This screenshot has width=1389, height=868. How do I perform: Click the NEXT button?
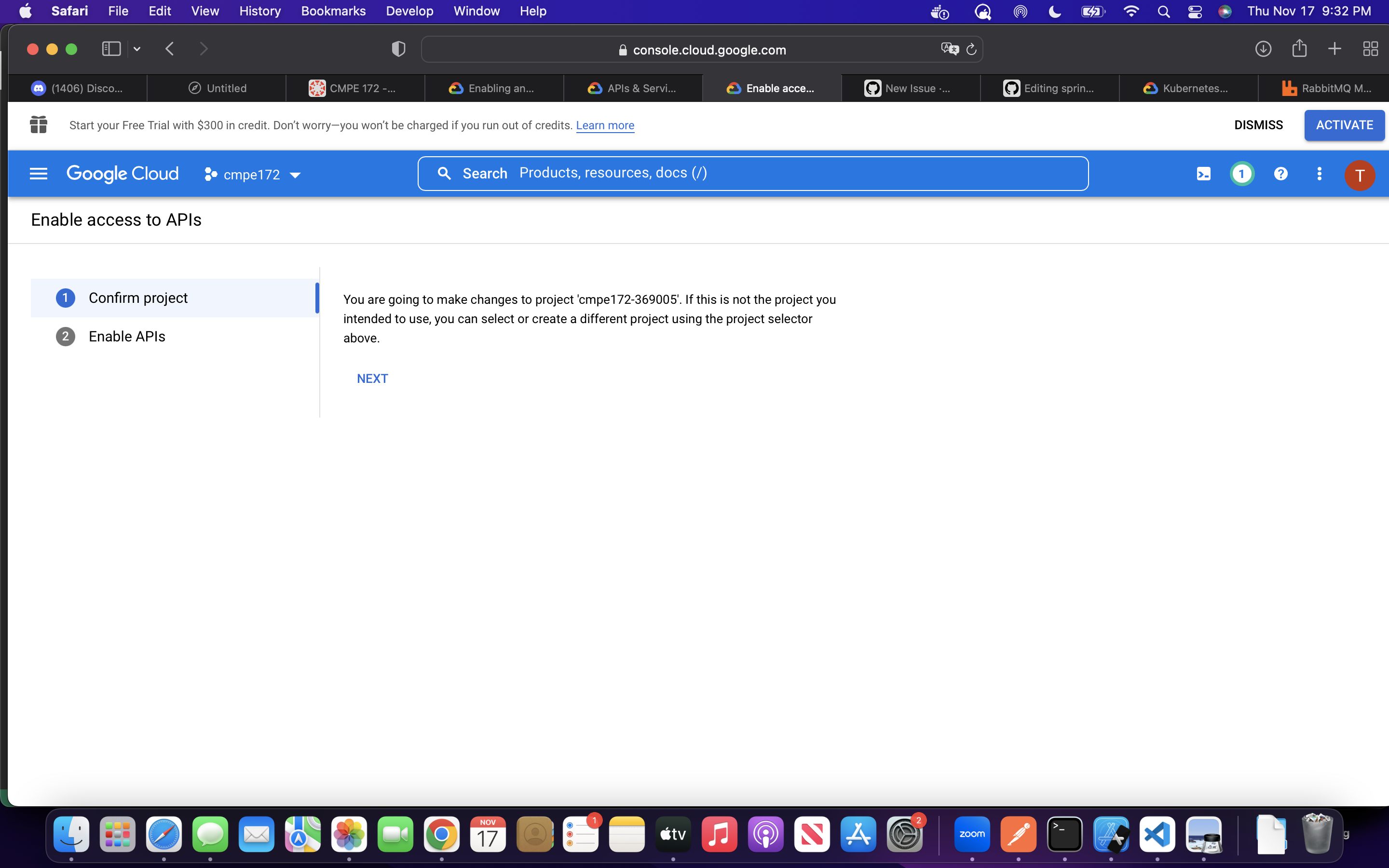(x=372, y=379)
